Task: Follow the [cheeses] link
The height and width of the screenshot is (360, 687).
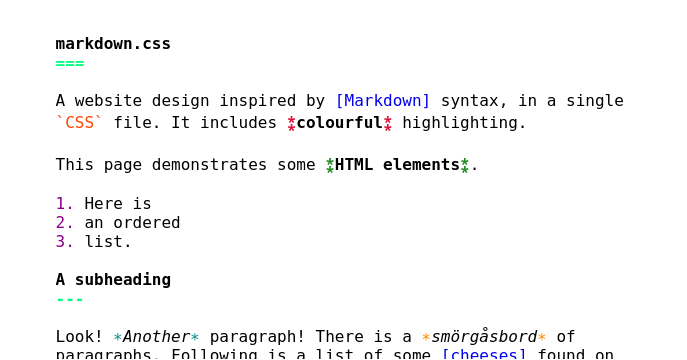Action: click(484, 353)
